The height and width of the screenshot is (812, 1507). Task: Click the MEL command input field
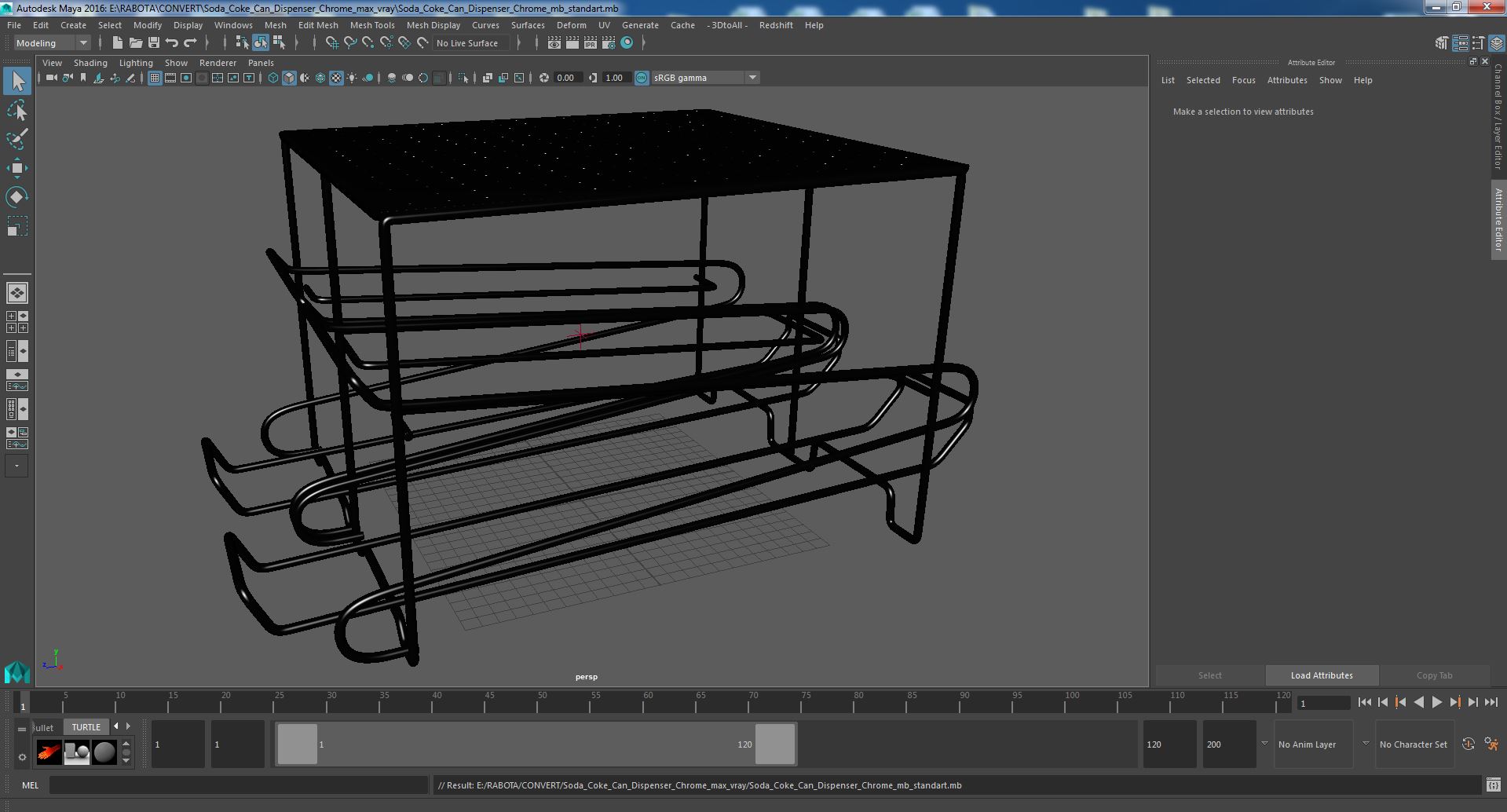[x=238, y=785]
